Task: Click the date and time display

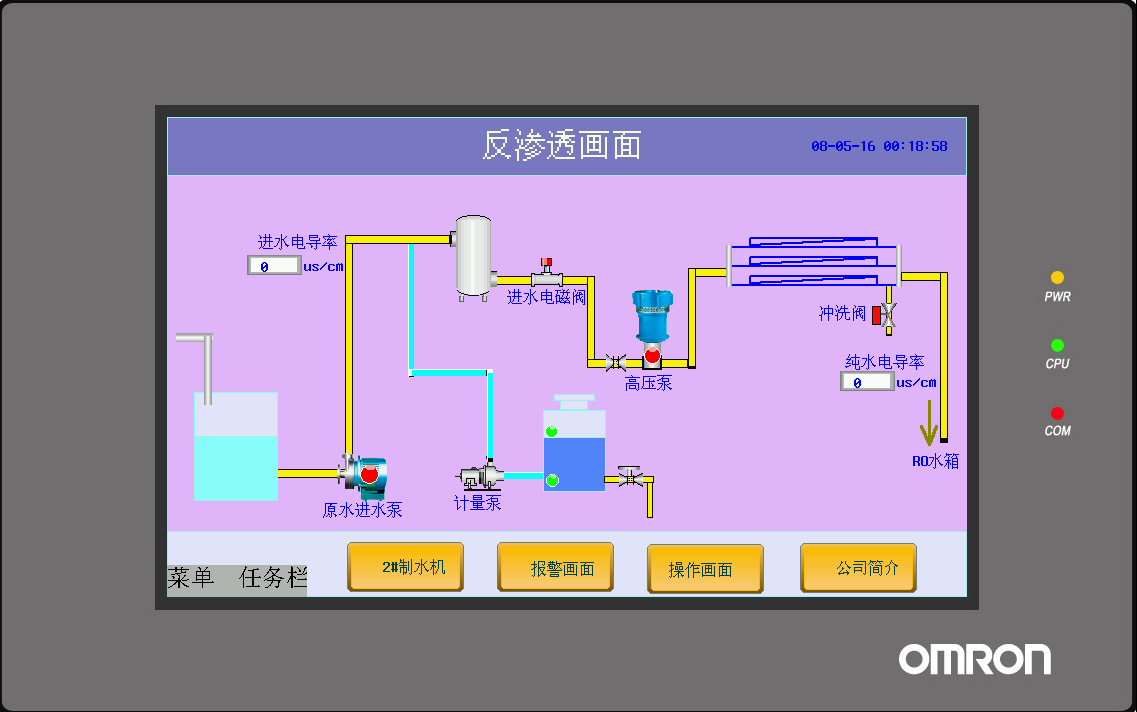Action: pos(879,146)
